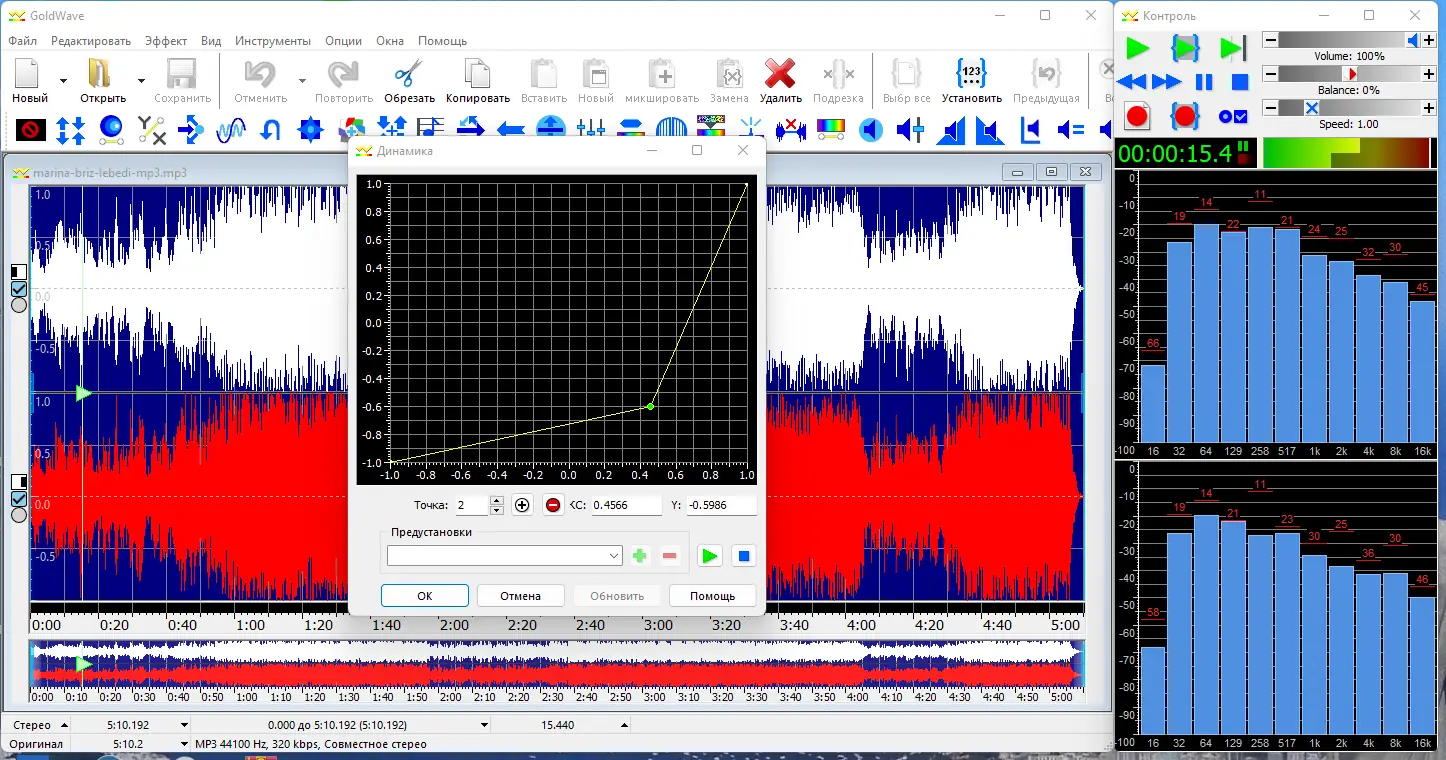Image resolution: width=1446 pixels, height=760 pixels.
Task: Open the Эффект menu
Action: point(165,41)
